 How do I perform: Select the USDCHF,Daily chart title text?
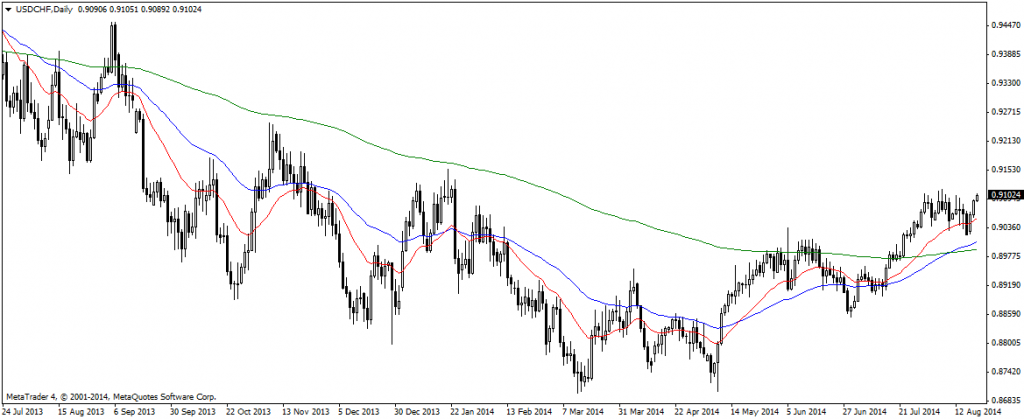(x=44, y=10)
